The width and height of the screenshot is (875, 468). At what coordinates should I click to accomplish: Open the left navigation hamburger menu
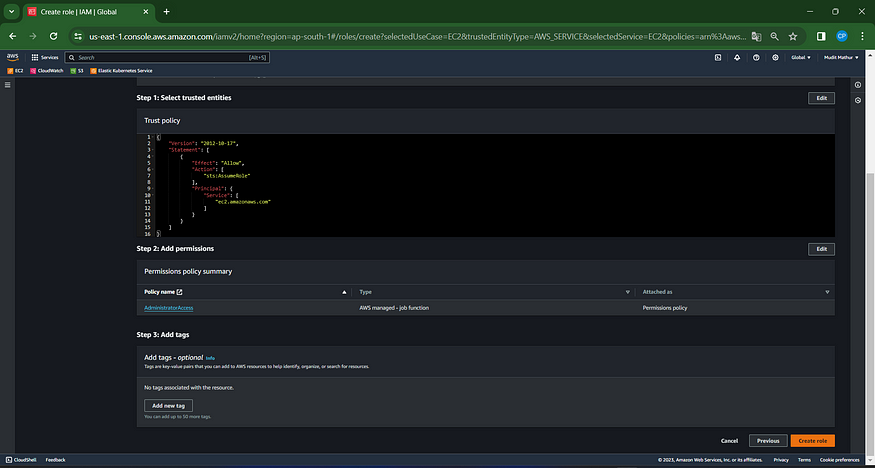pos(8,85)
